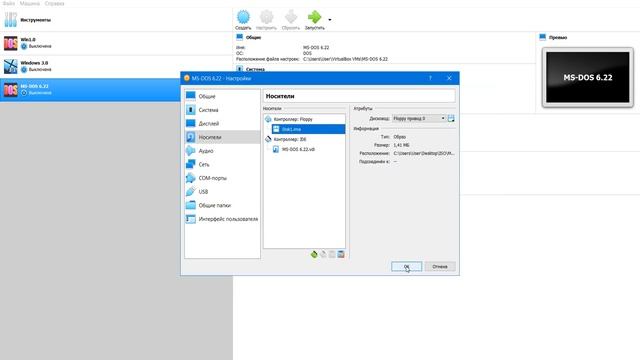Select the Win1.0 virtual machine
This screenshot has width=640, height=360.
[x=116, y=43]
